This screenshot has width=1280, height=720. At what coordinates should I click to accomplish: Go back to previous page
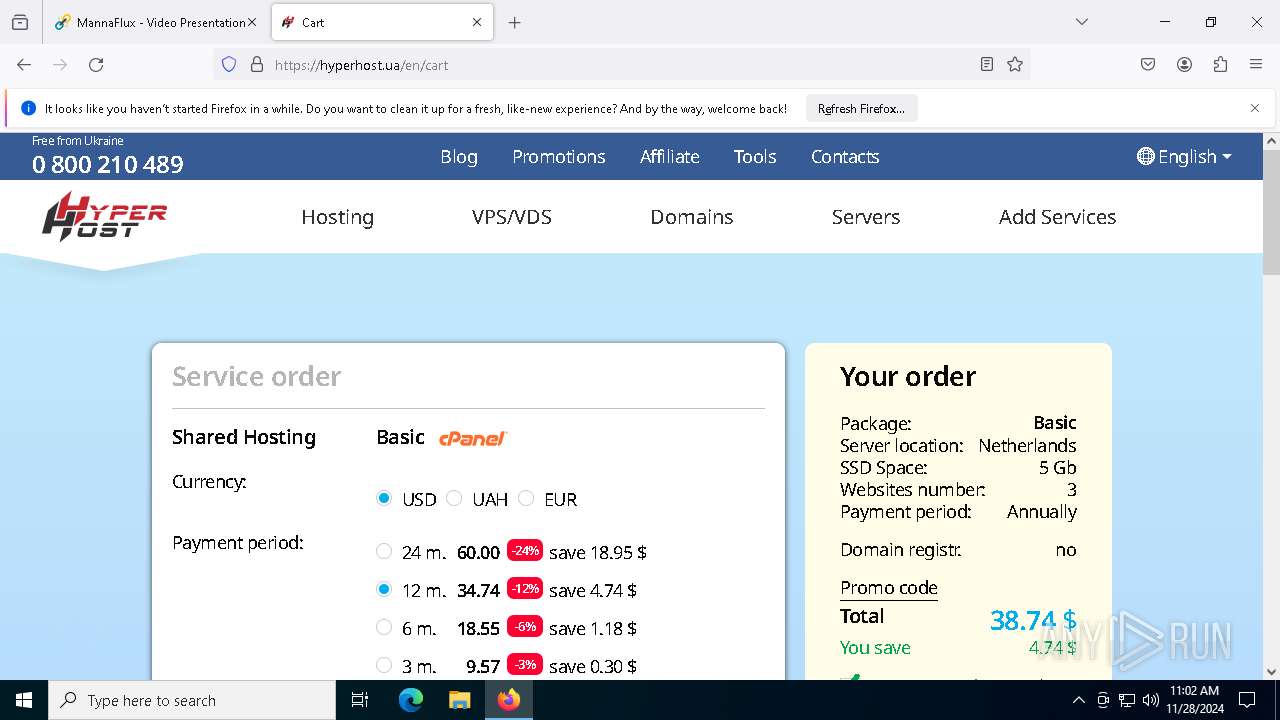(24, 64)
